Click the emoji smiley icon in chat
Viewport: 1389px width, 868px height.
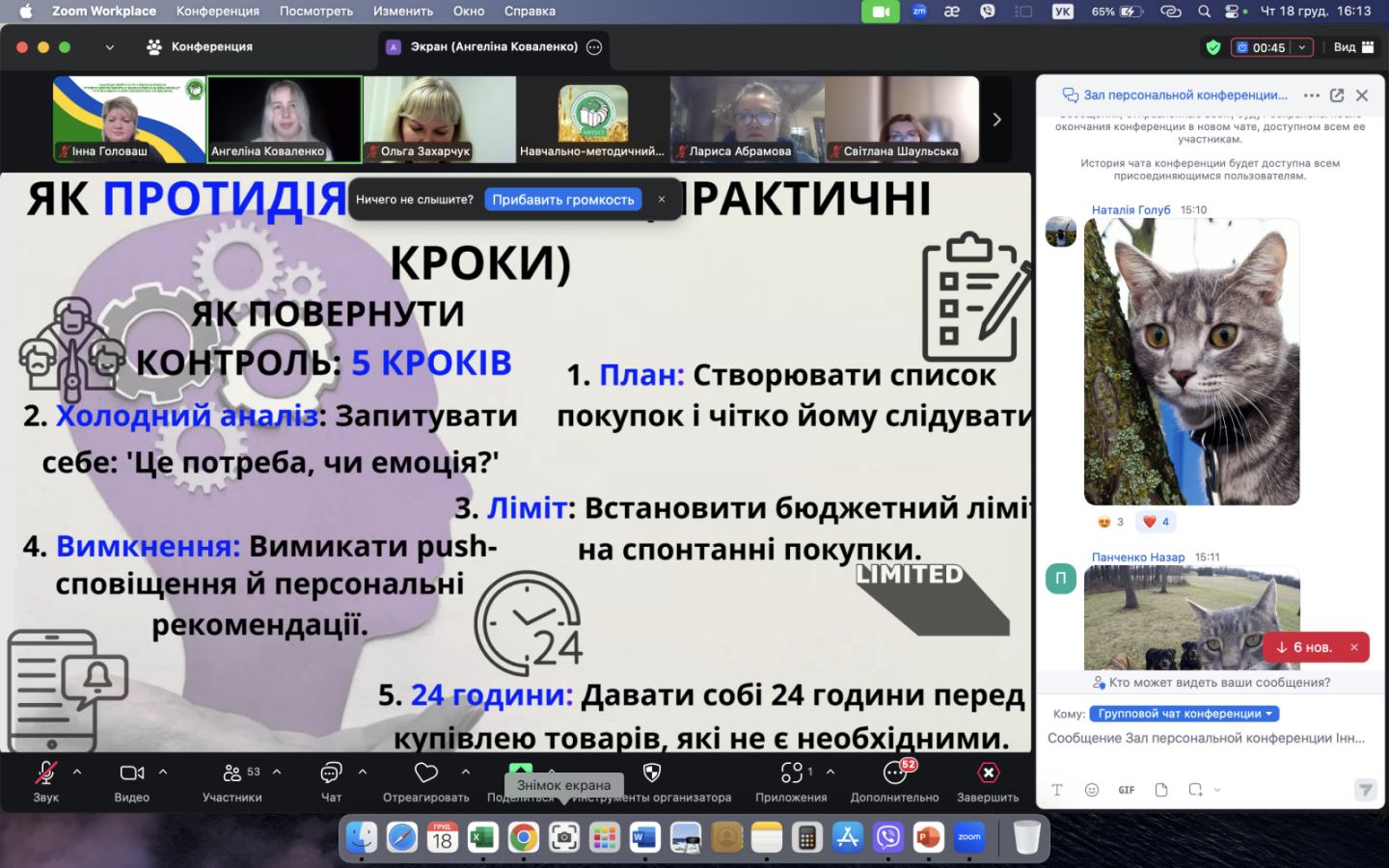point(1092,790)
